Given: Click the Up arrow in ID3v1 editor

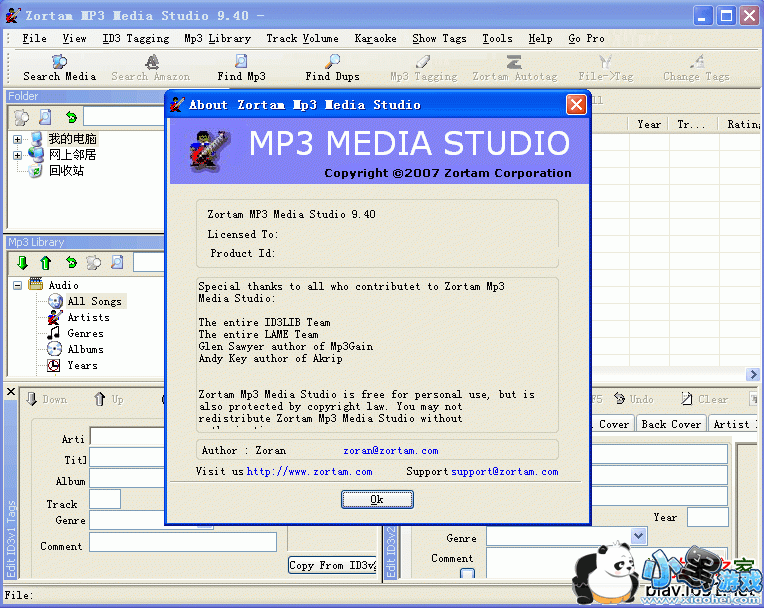Looking at the screenshot, I should (x=99, y=399).
